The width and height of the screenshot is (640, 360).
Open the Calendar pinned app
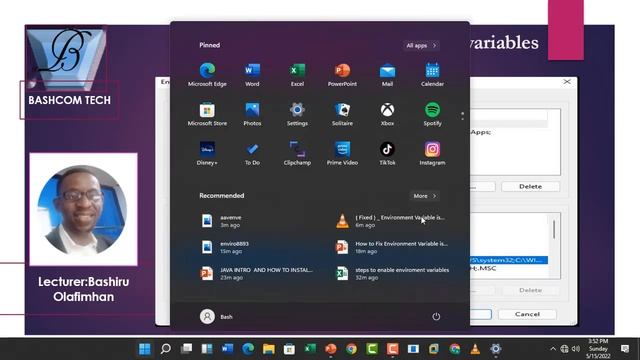pos(432,75)
